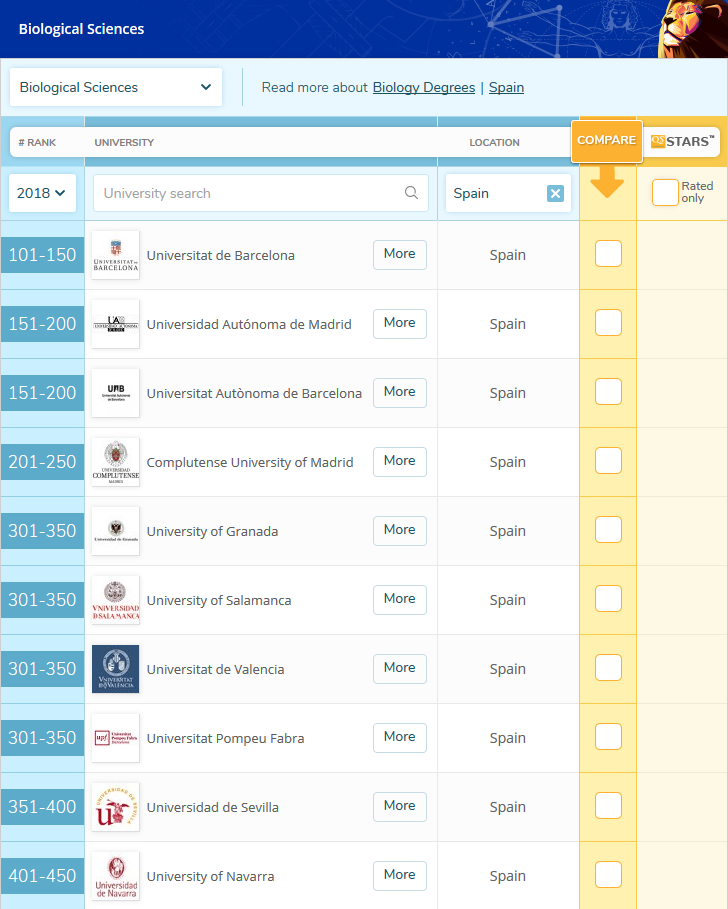Screen dimensions: 728x909
Task: Click the 351-400 rank cell
Action: point(42,807)
